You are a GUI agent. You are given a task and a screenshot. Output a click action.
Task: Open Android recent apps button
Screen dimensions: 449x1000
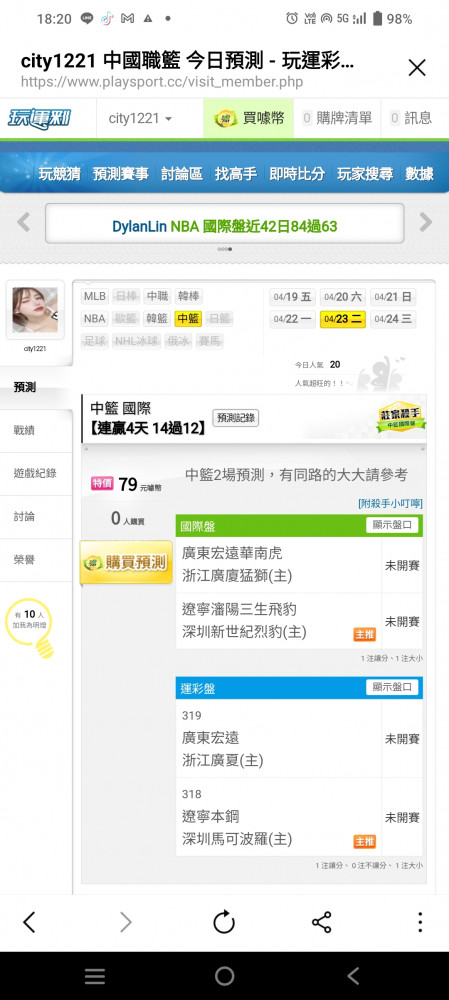(x=95, y=975)
